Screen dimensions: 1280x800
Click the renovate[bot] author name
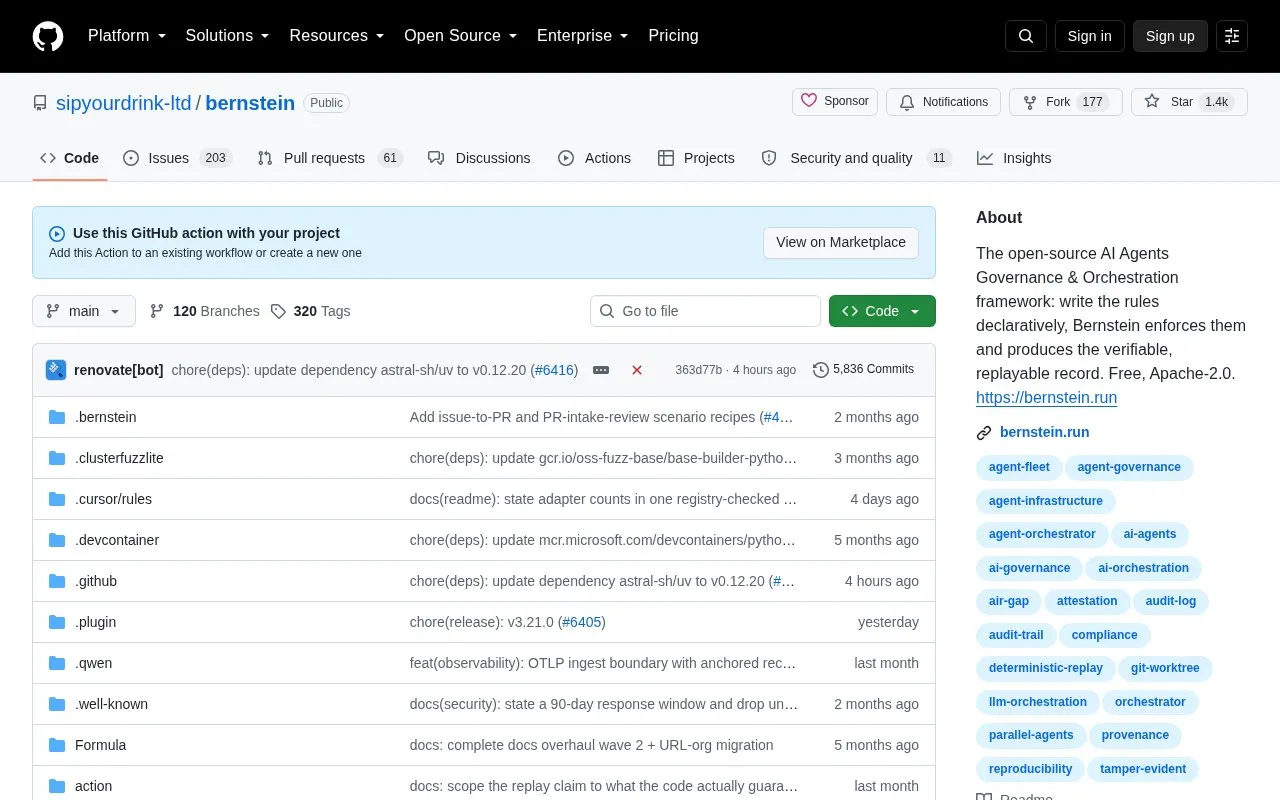tap(118, 370)
